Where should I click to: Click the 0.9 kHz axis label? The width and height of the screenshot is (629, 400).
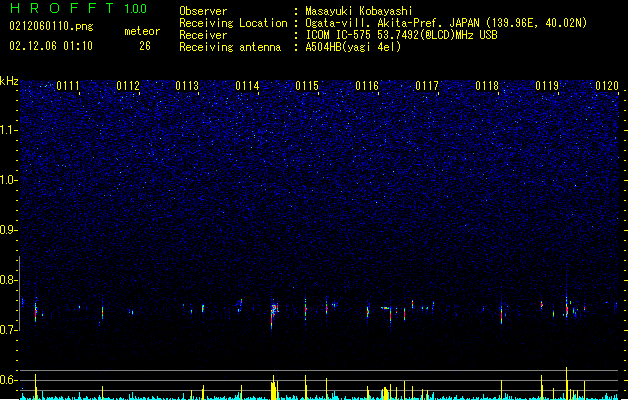tap(8, 230)
